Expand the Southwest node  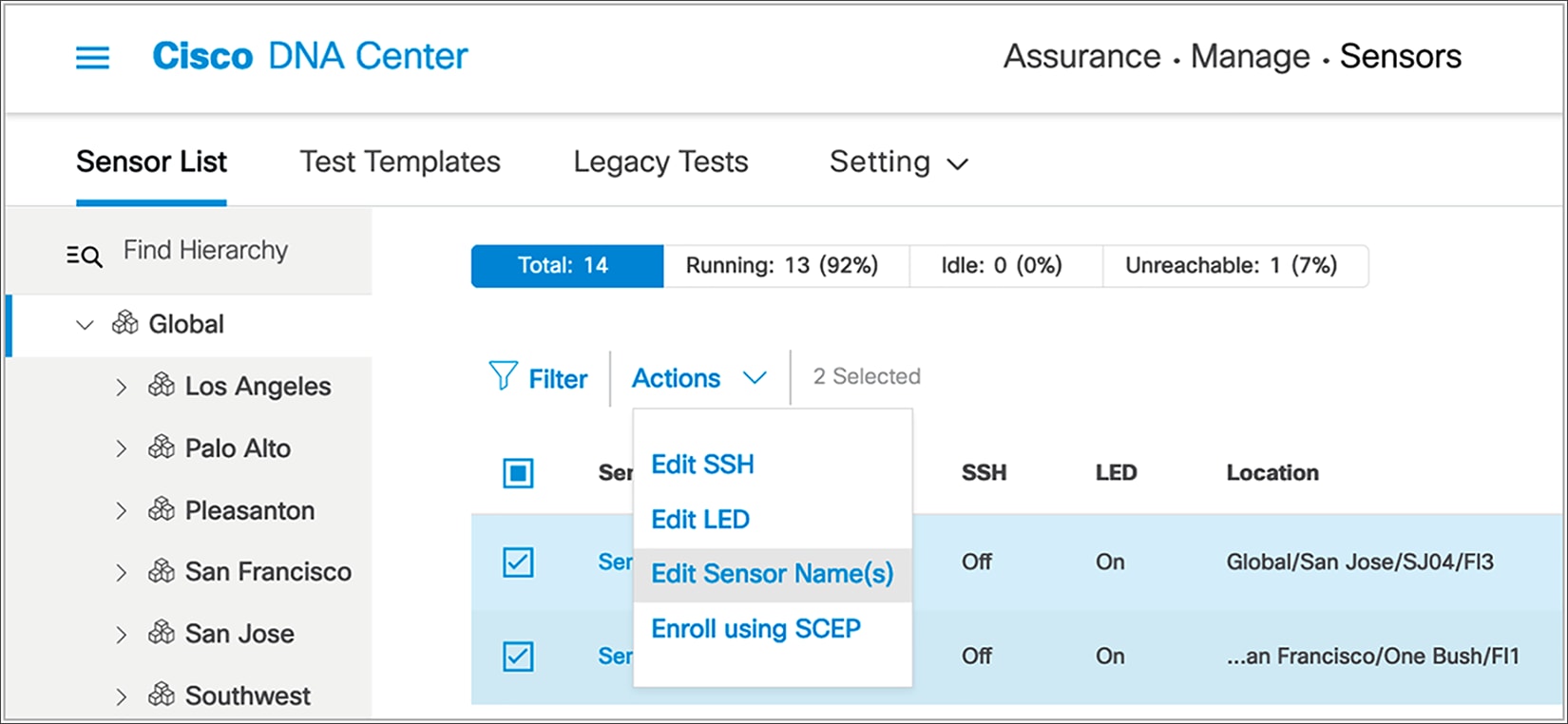pos(121,696)
